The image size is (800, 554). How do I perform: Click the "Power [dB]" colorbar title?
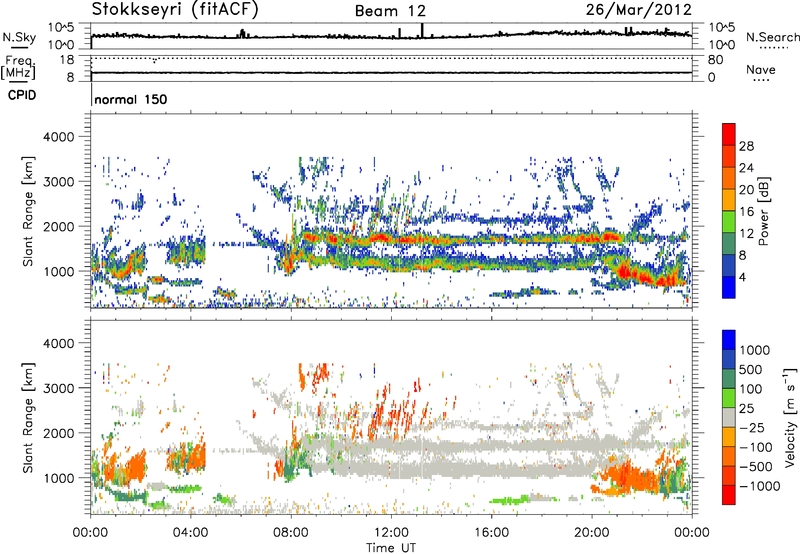(x=763, y=211)
